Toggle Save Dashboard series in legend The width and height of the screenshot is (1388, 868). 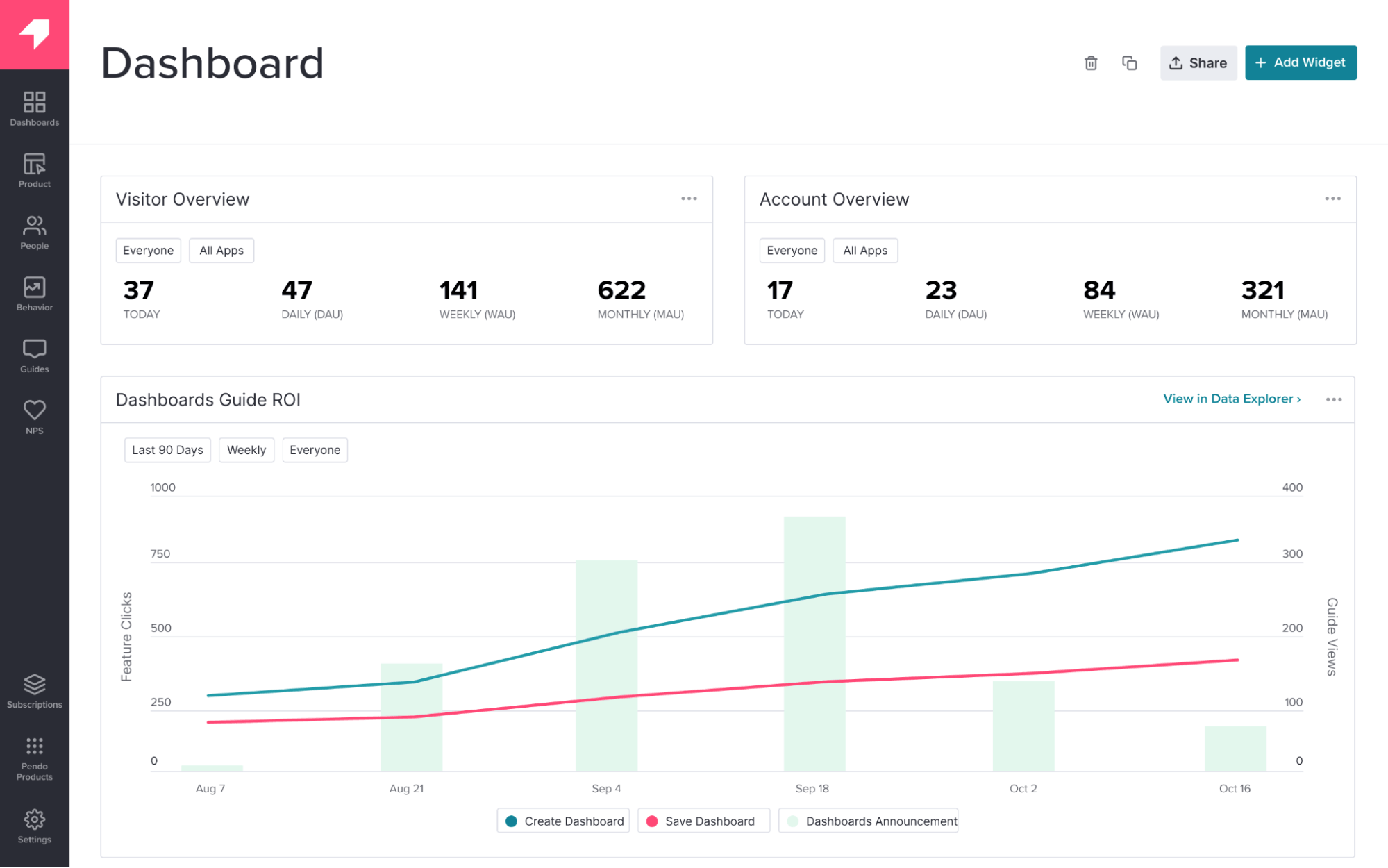[x=703, y=821]
